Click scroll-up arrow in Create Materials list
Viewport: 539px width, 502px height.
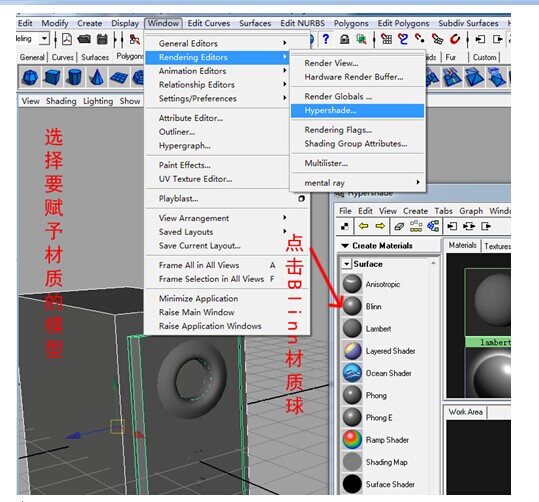[x=433, y=263]
